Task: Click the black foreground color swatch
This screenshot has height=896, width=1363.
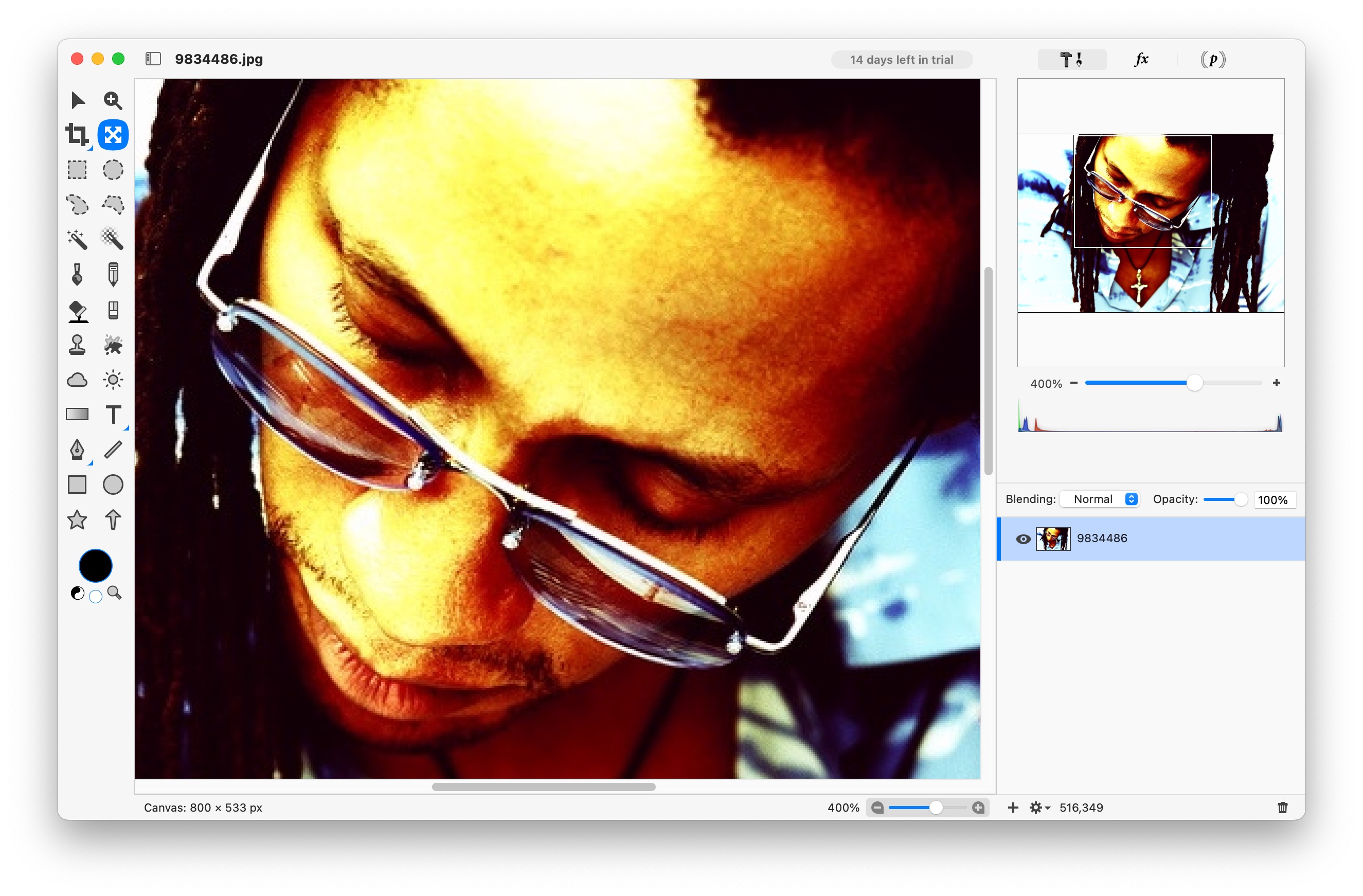Action: [x=95, y=566]
